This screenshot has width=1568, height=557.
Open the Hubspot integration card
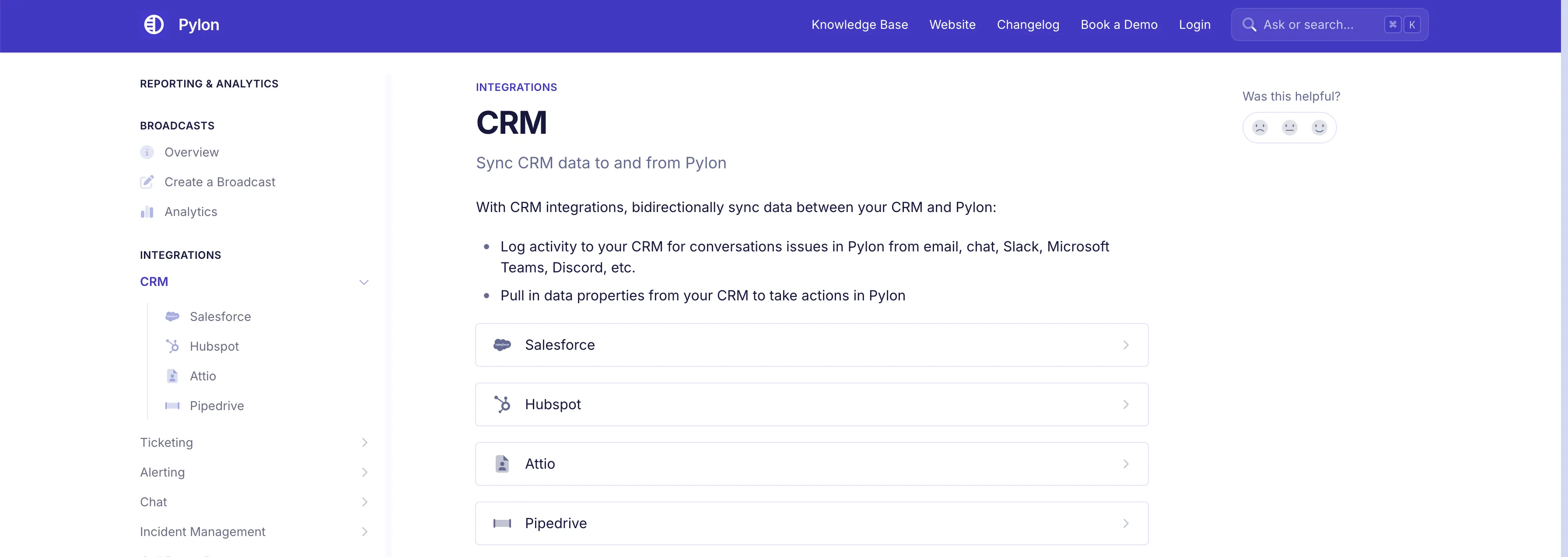pyautogui.click(x=812, y=404)
